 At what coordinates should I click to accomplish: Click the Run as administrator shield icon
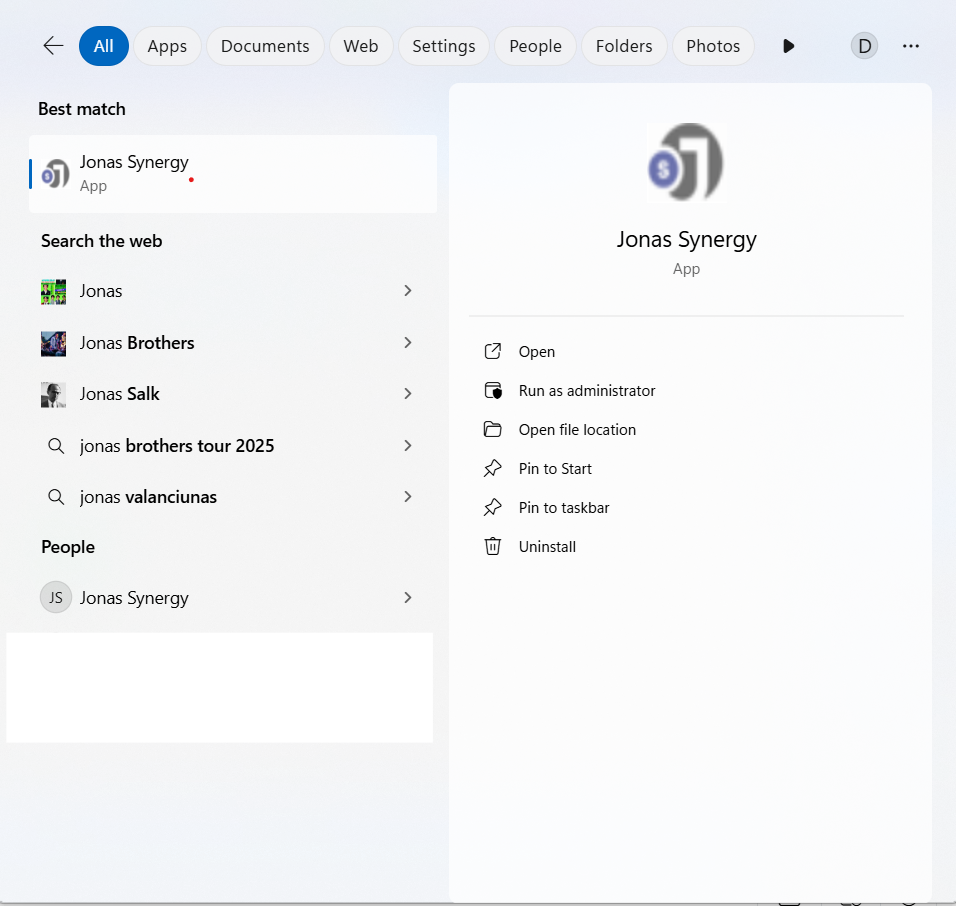pos(492,391)
